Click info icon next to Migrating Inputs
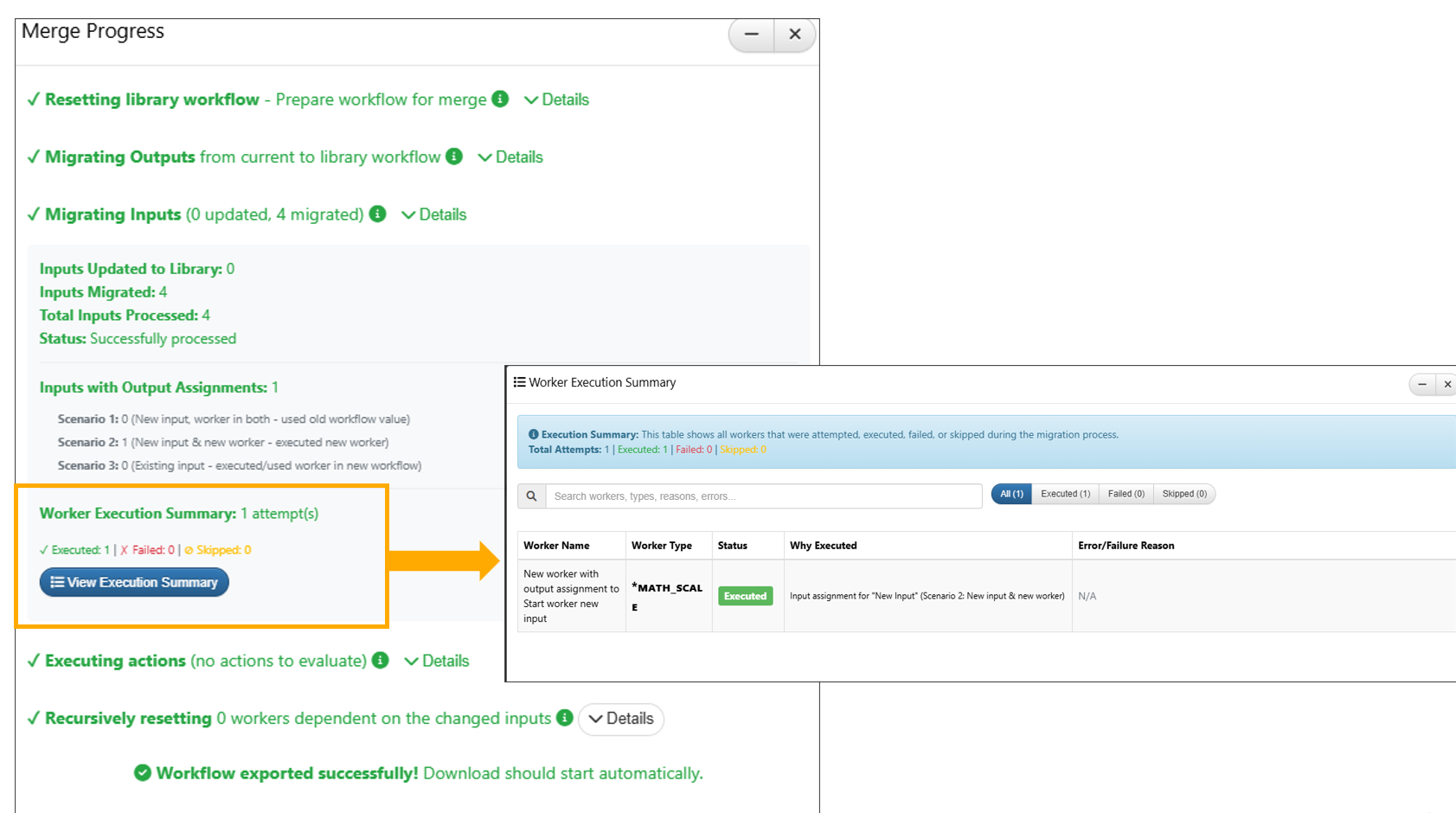This screenshot has height=813, width=1456. 378,214
